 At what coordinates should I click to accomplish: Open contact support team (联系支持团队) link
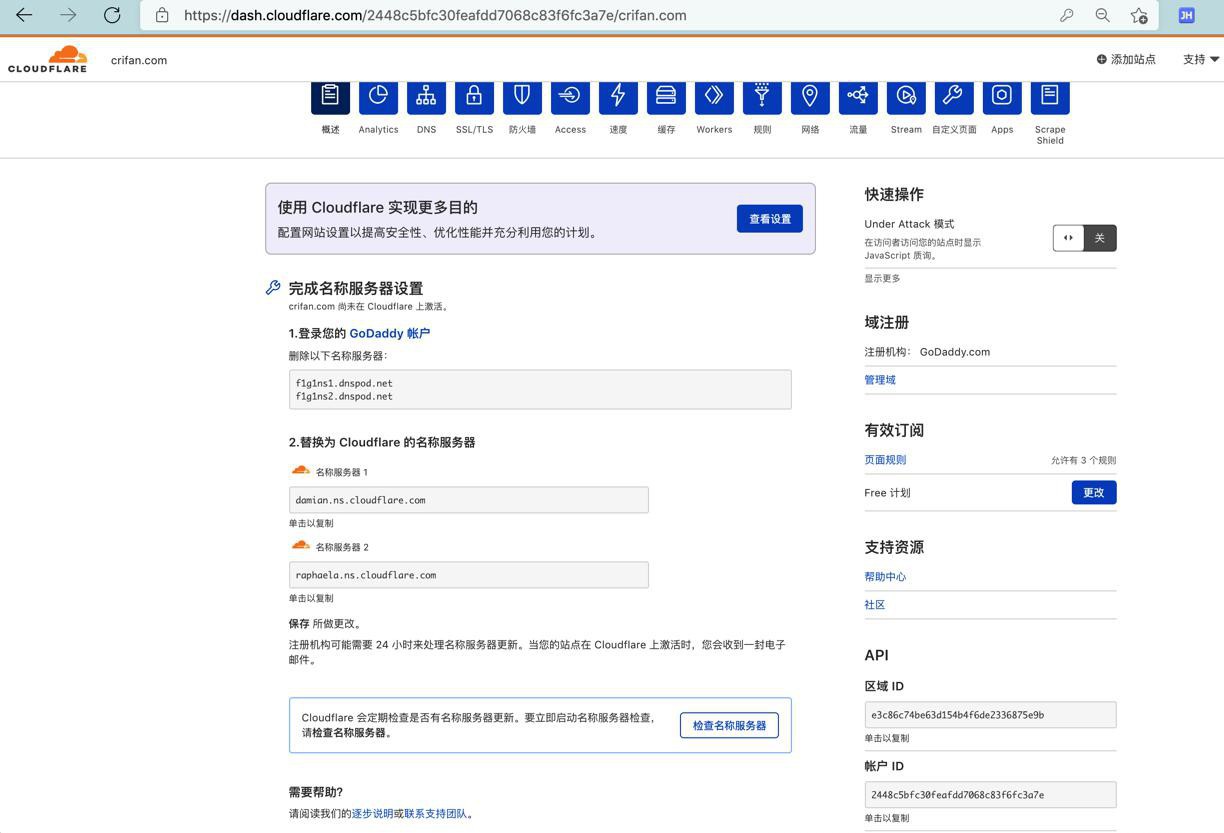click(x=435, y=814)
